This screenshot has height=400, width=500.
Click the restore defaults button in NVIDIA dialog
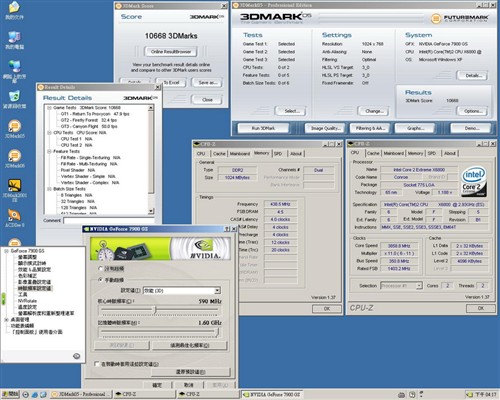(x=191, y=372)
